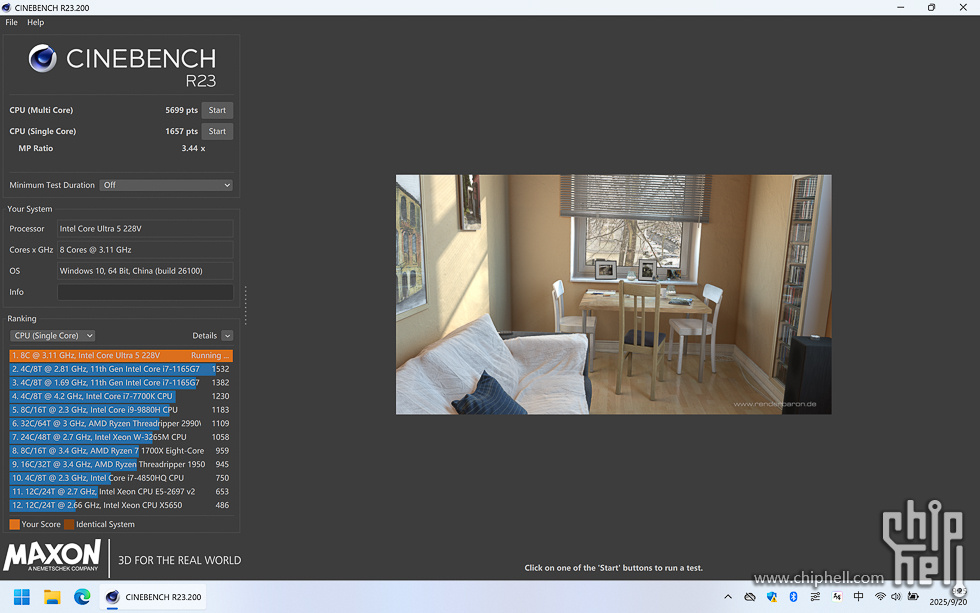Select ranking row 1, Intel Core Ultra 5 228V
Viewport: 980px width, 613px height.
pyautogui.click(x=121, y=356)
